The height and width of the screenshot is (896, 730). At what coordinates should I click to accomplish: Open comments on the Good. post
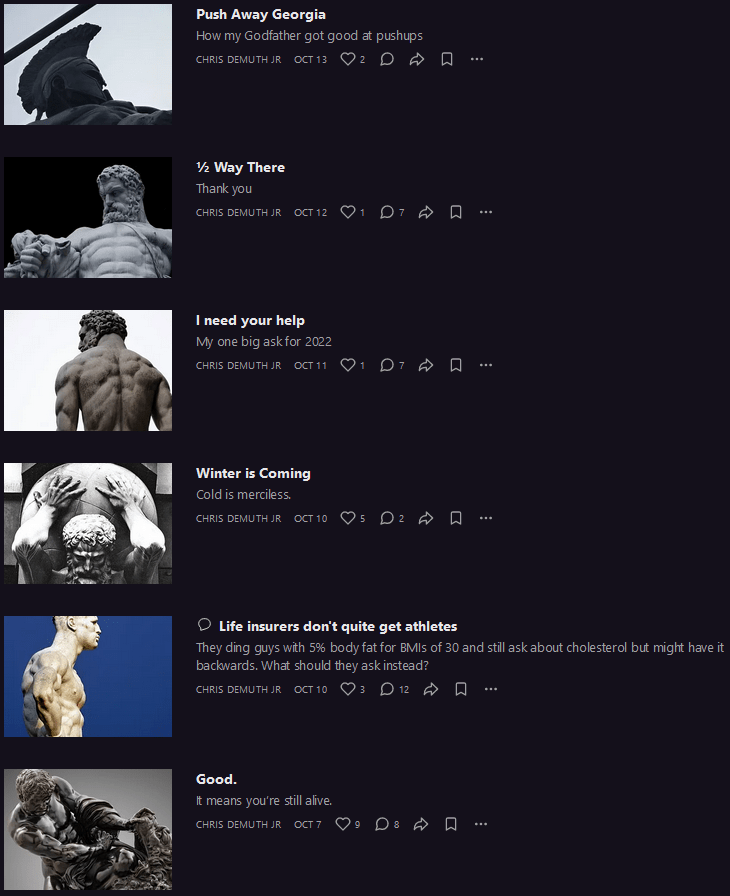coord(387,824)
